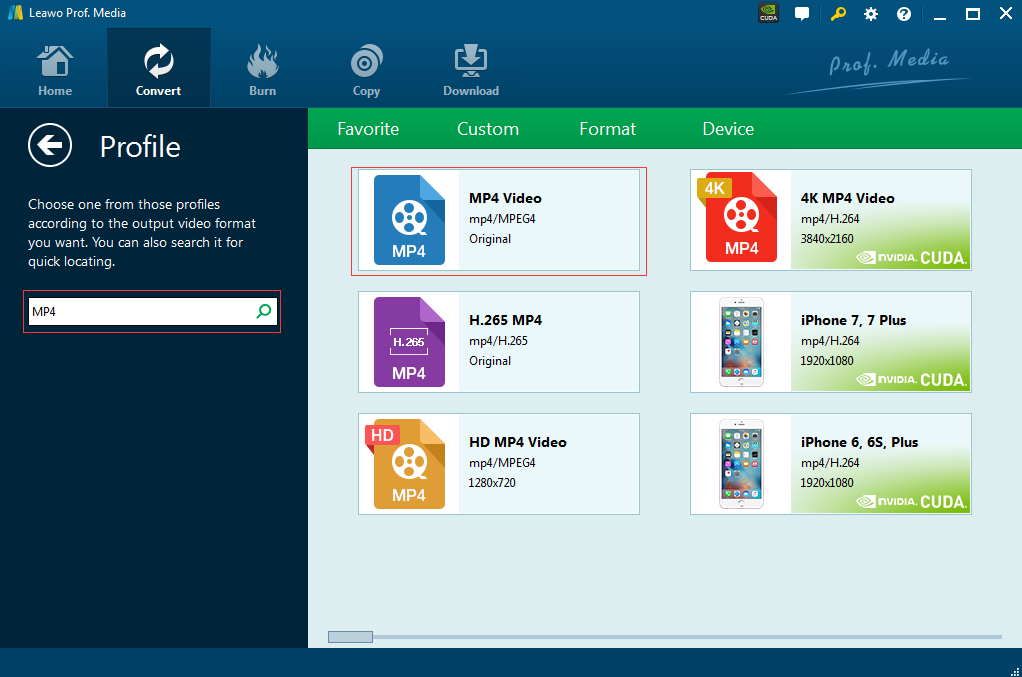The image size is (1022, 677).
Task: Open the Custom profiles tab
Action: click(x=488, y=129)
